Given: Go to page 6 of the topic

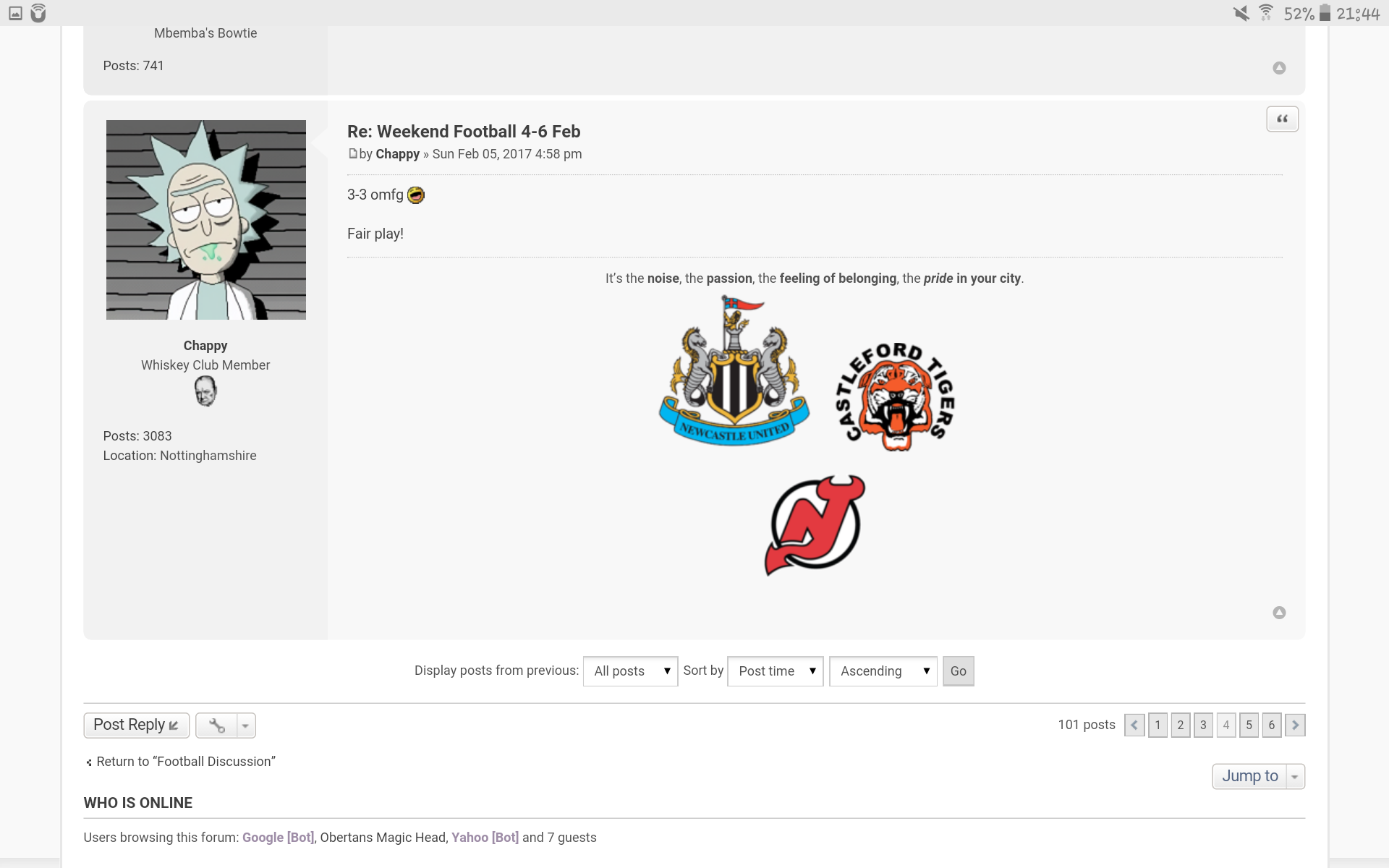Looking at the screenshot, I should [1272, 725].
